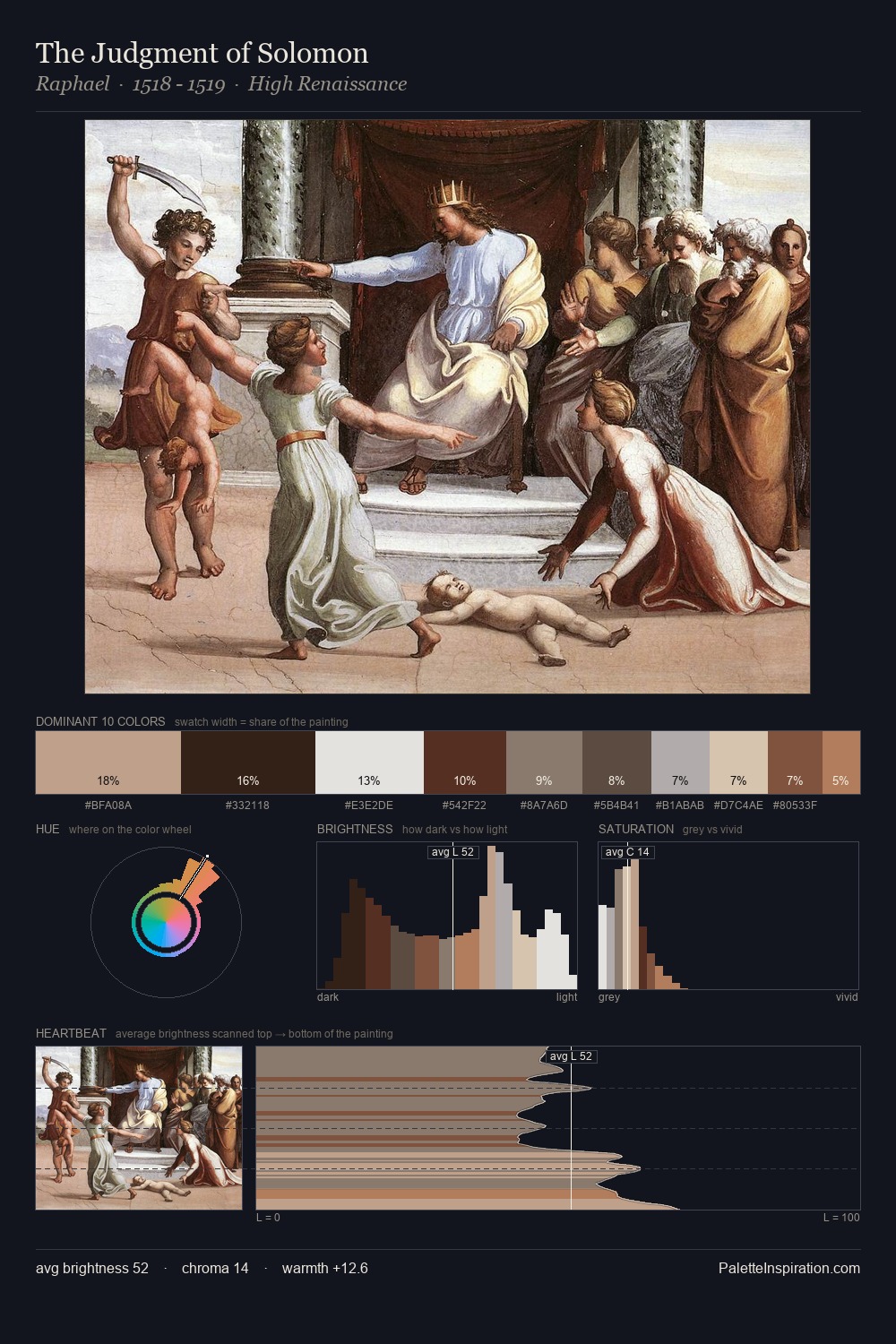Click the narrow 5% tan swatch

(x=841, y=762)
